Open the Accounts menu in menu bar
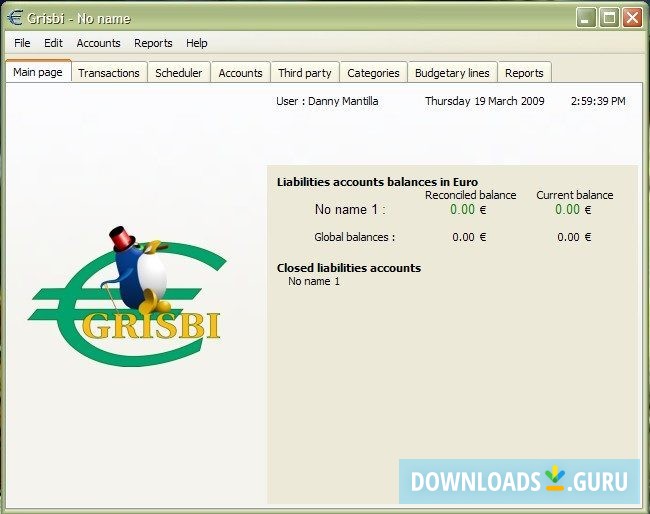Screen dimensions: 650x514 (x=98, y=43)
